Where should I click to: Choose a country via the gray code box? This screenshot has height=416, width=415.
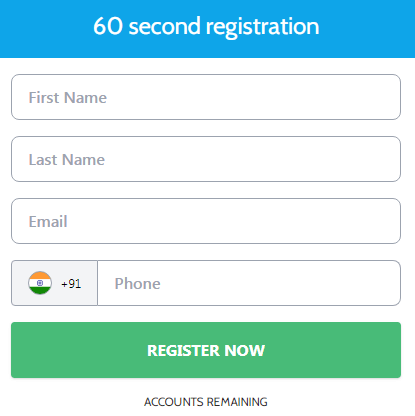point(54,283)
